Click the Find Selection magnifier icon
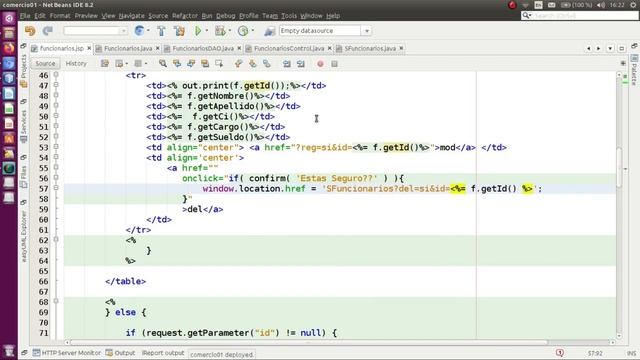 point(163,64)
